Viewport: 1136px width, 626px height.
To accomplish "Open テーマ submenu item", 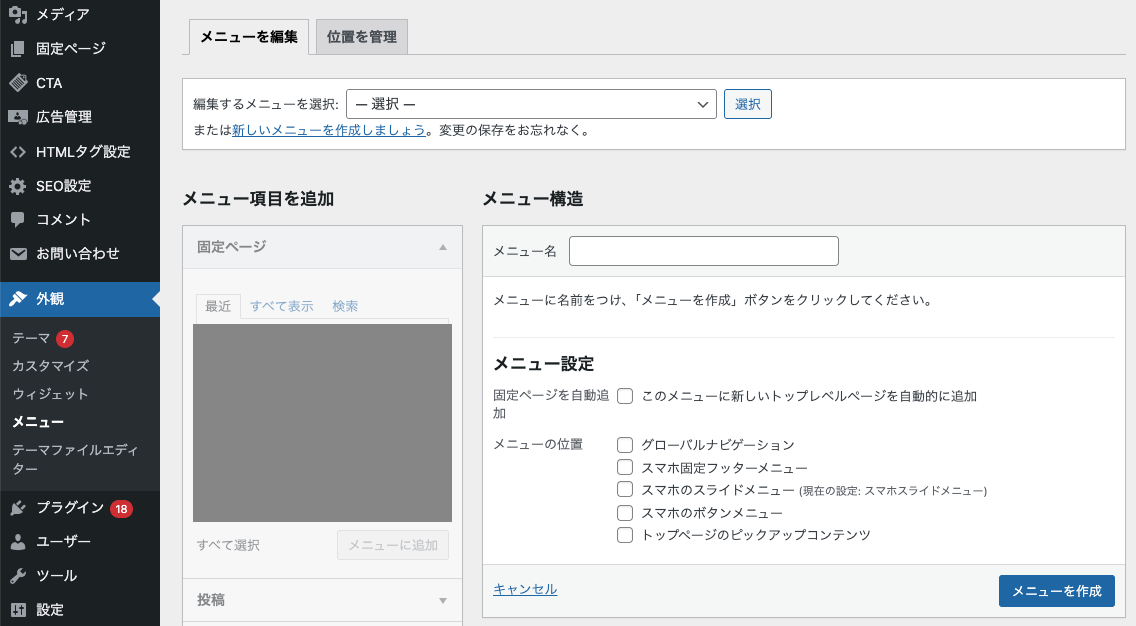I will click(x=31, y=338).
